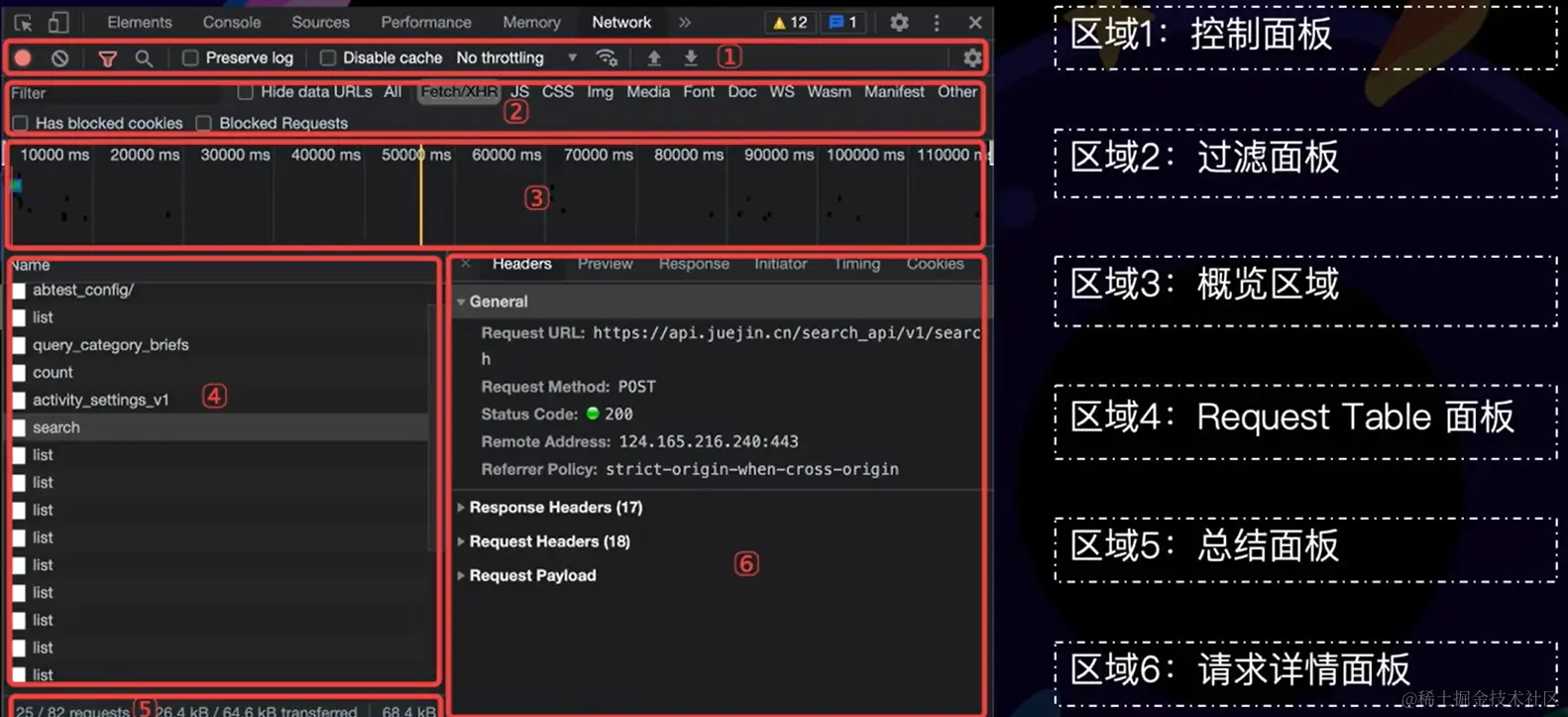Switch to the Elements tab
Image resolution: width=1568 pixels, height=717 pixels.
pyautogui.click(x=140, y=22)
